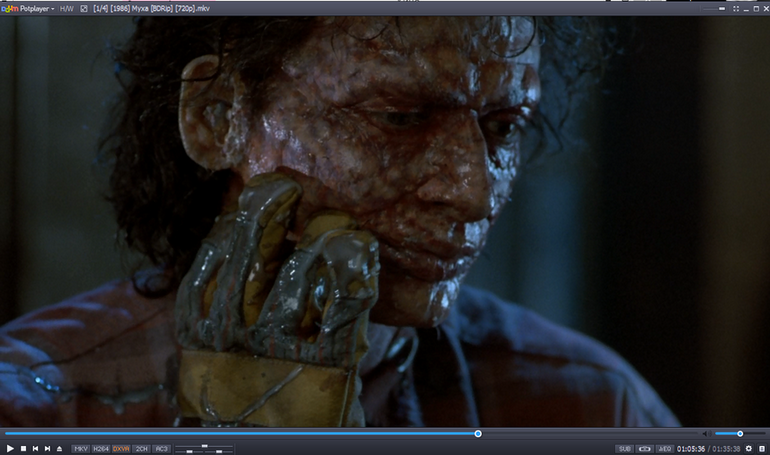Click the eject/open file icon

click(59, 449)
